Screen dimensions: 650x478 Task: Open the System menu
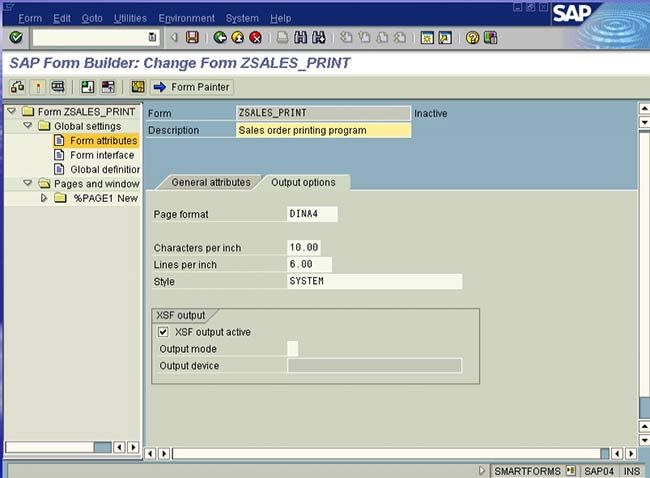(x=242, y=18)
